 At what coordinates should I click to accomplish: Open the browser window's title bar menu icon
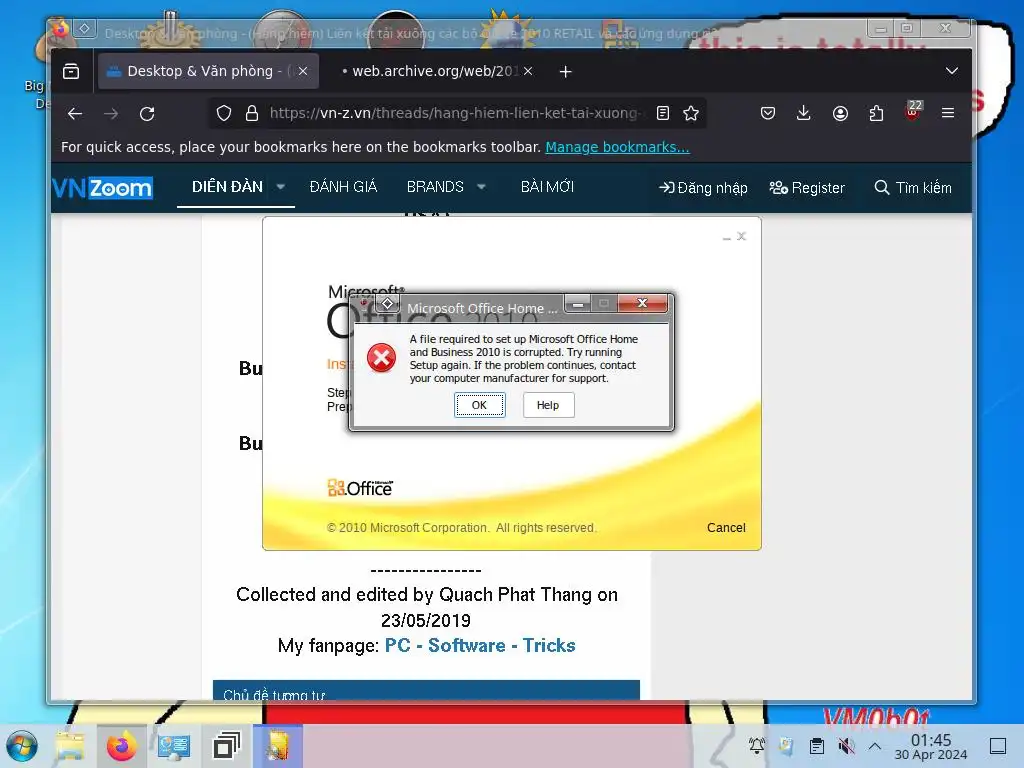pos(84,28)
